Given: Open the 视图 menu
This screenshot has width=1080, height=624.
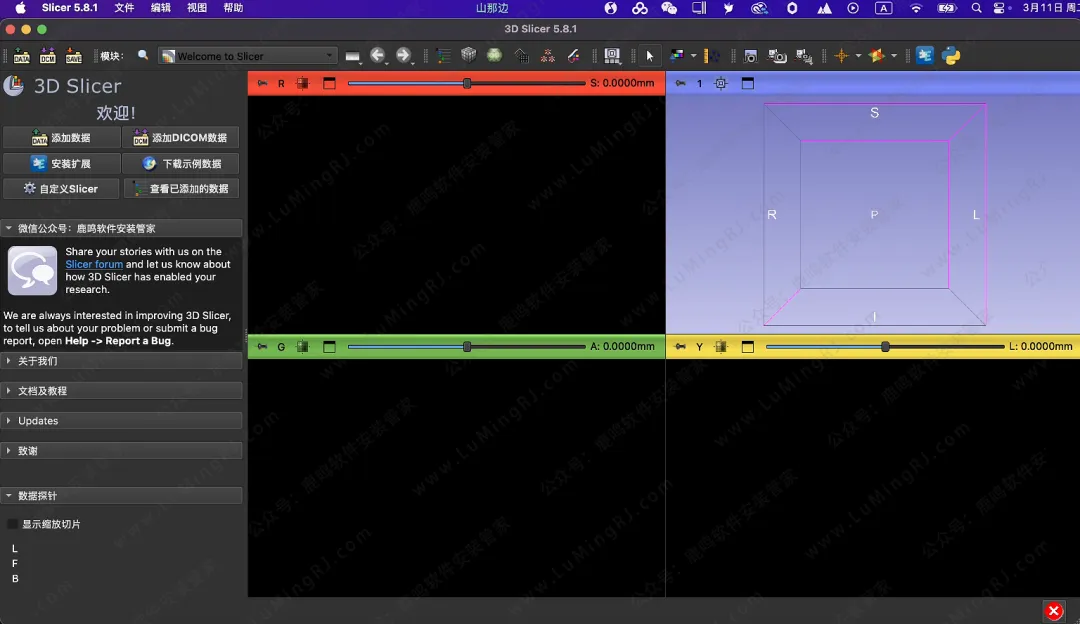Looking at the screenshot, I should click(x=197, y=8).
